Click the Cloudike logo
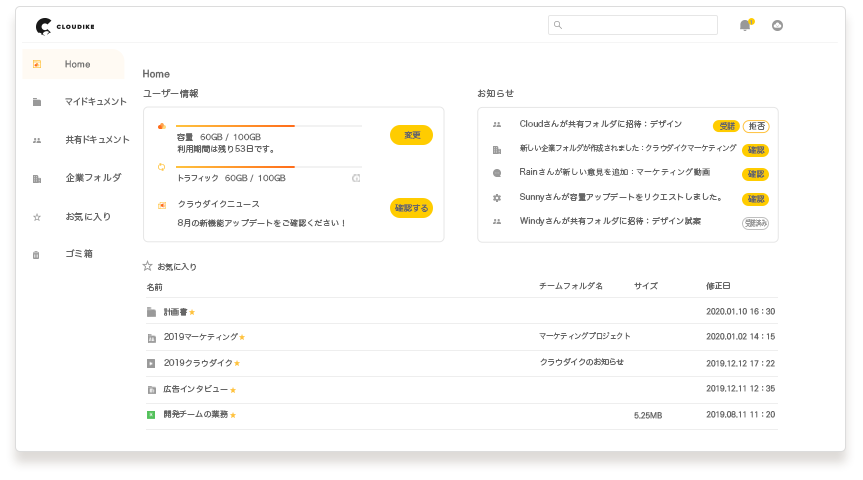This screenshot has width=863, height=480. [x=65, y=26]
